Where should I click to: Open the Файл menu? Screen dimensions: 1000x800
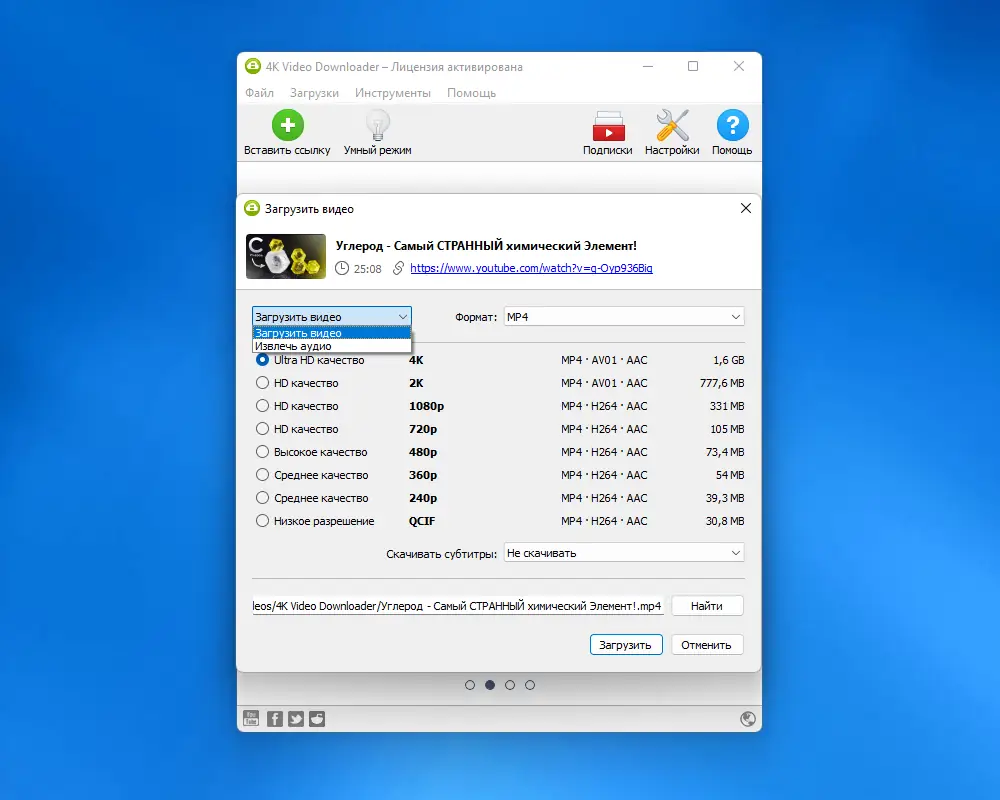pyautogui.click(x=260, y=93)
